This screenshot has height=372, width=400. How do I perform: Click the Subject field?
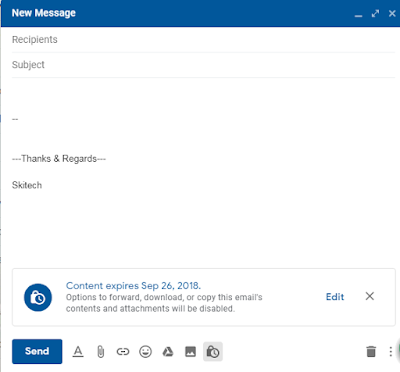(203, 65)
